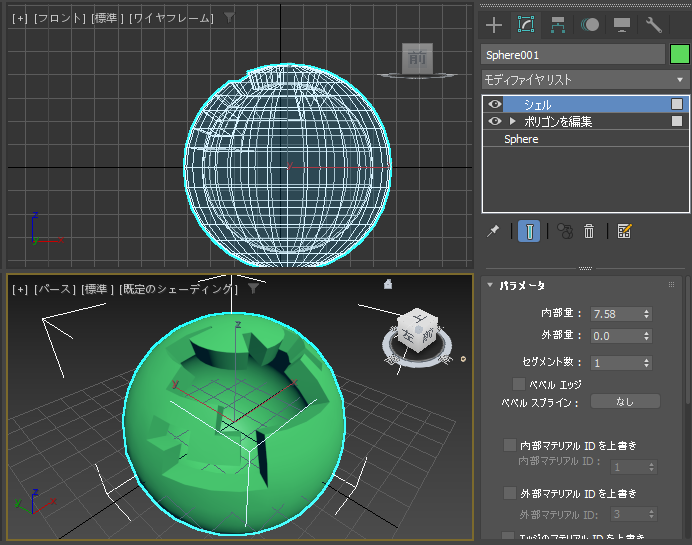This screenshot has width=692, height=545.
Task: Collapse the パラメータ rollout
Action: (490, 285)
